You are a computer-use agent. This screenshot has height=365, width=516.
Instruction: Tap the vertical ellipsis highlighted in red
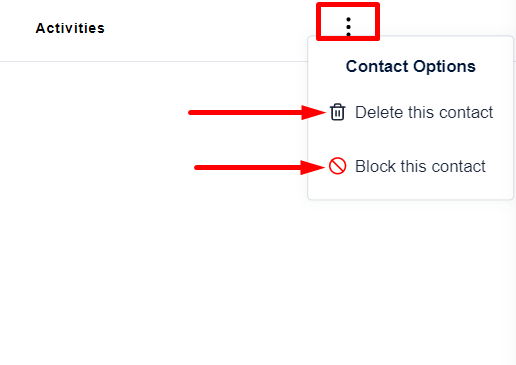point(348,27)
